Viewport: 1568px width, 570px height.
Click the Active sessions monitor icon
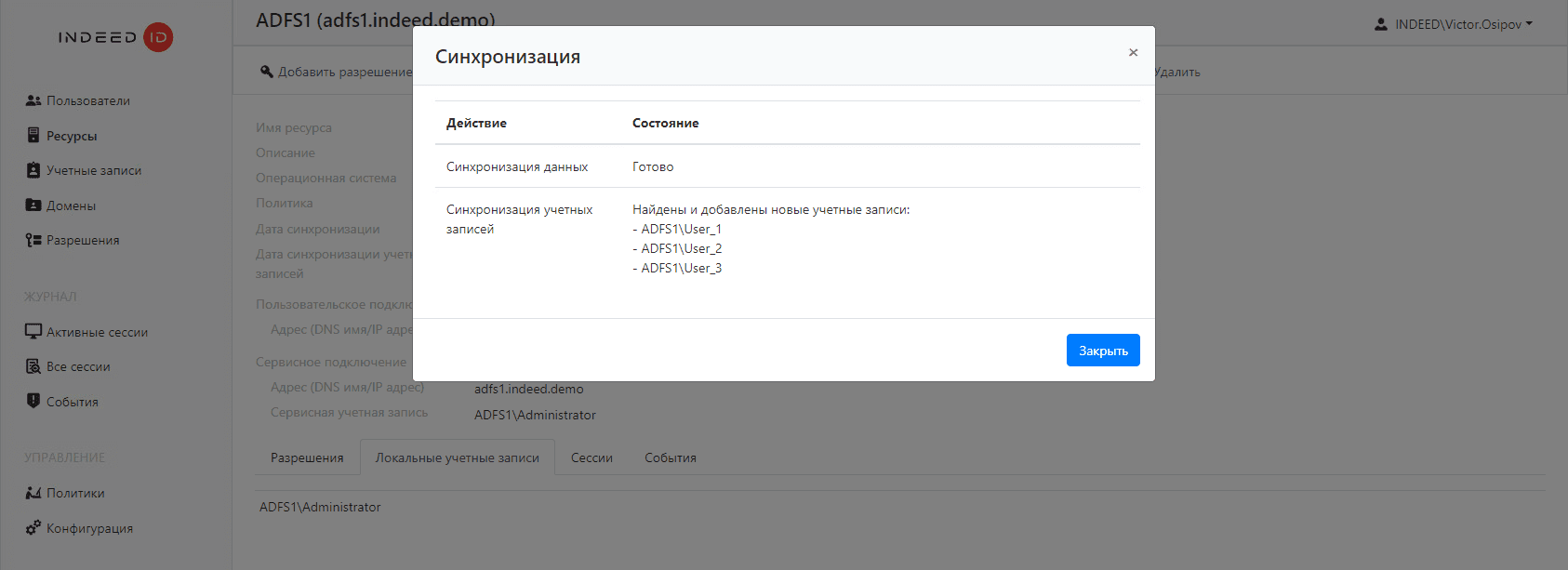click(33, 332)
